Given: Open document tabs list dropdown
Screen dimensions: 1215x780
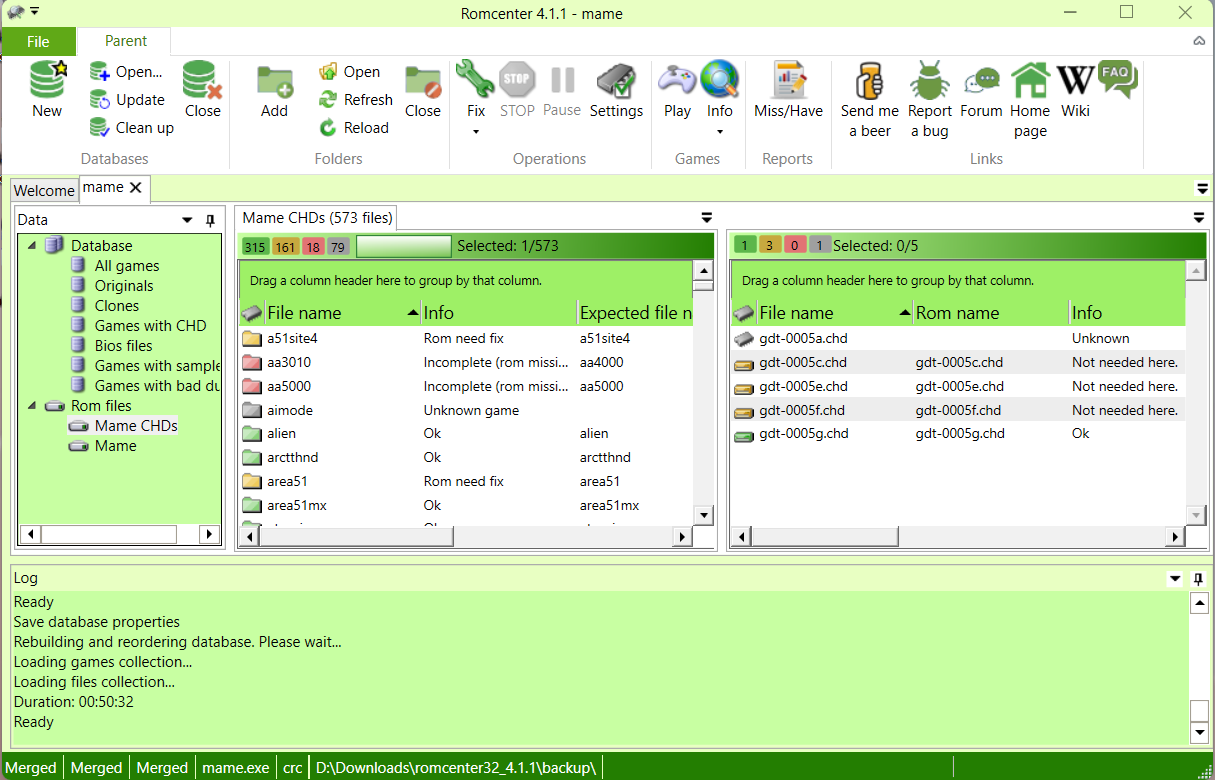Looking at the screenshot, I should (x=1202, y=188).
